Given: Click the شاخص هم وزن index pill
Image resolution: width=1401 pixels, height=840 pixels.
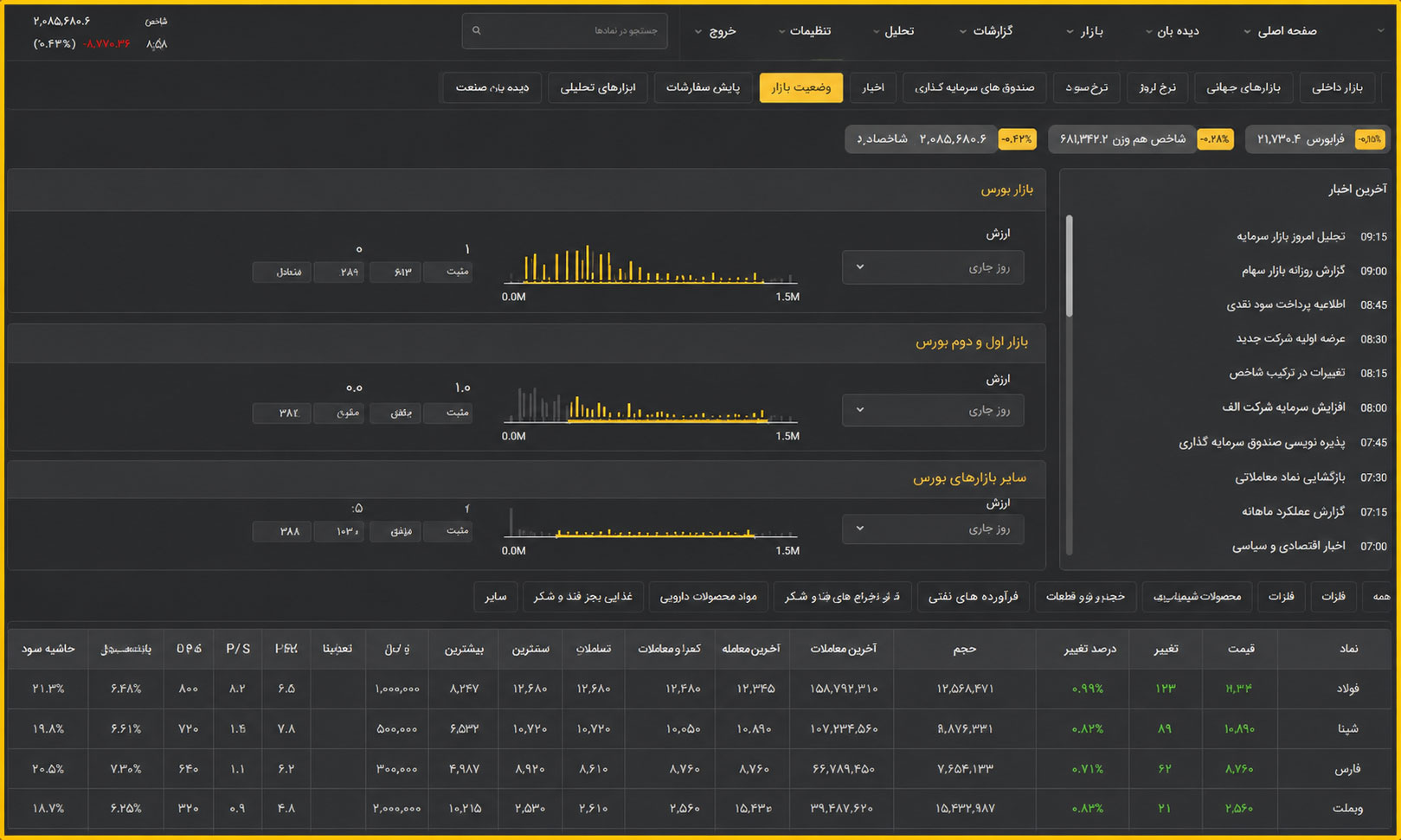Looking at the screenshot, I should pyautogui.click(x=1141, y=139).
